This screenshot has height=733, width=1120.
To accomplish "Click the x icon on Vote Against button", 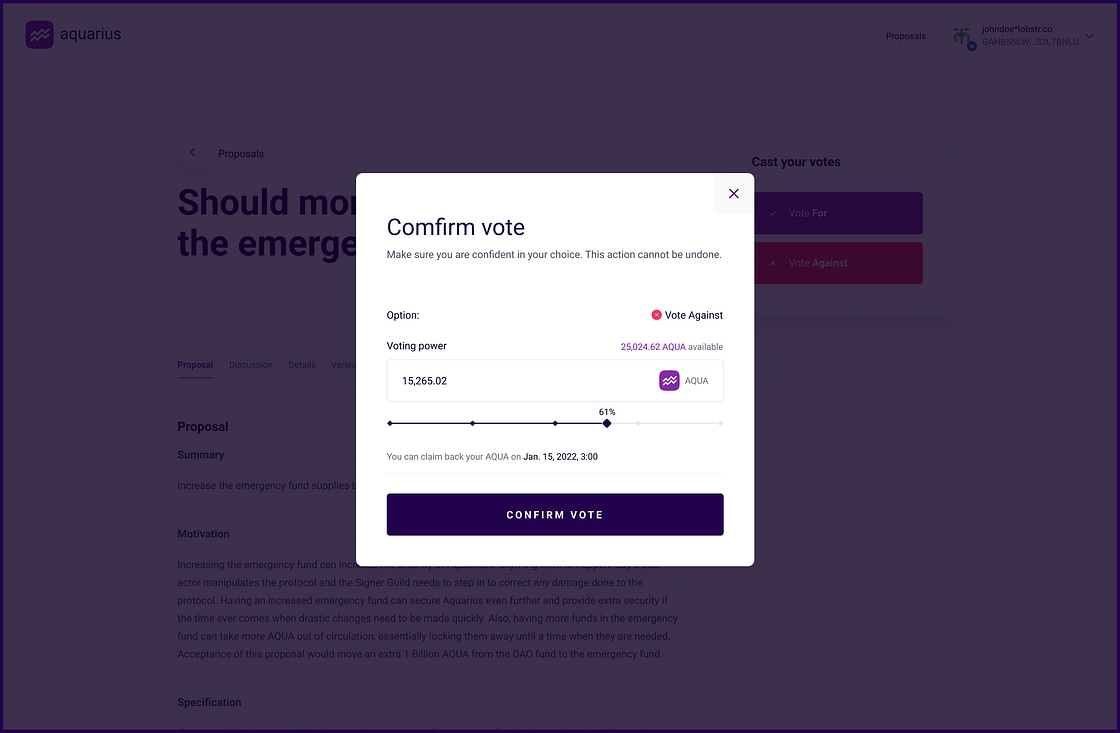I will pyautogui.click(x=772, y=263).
